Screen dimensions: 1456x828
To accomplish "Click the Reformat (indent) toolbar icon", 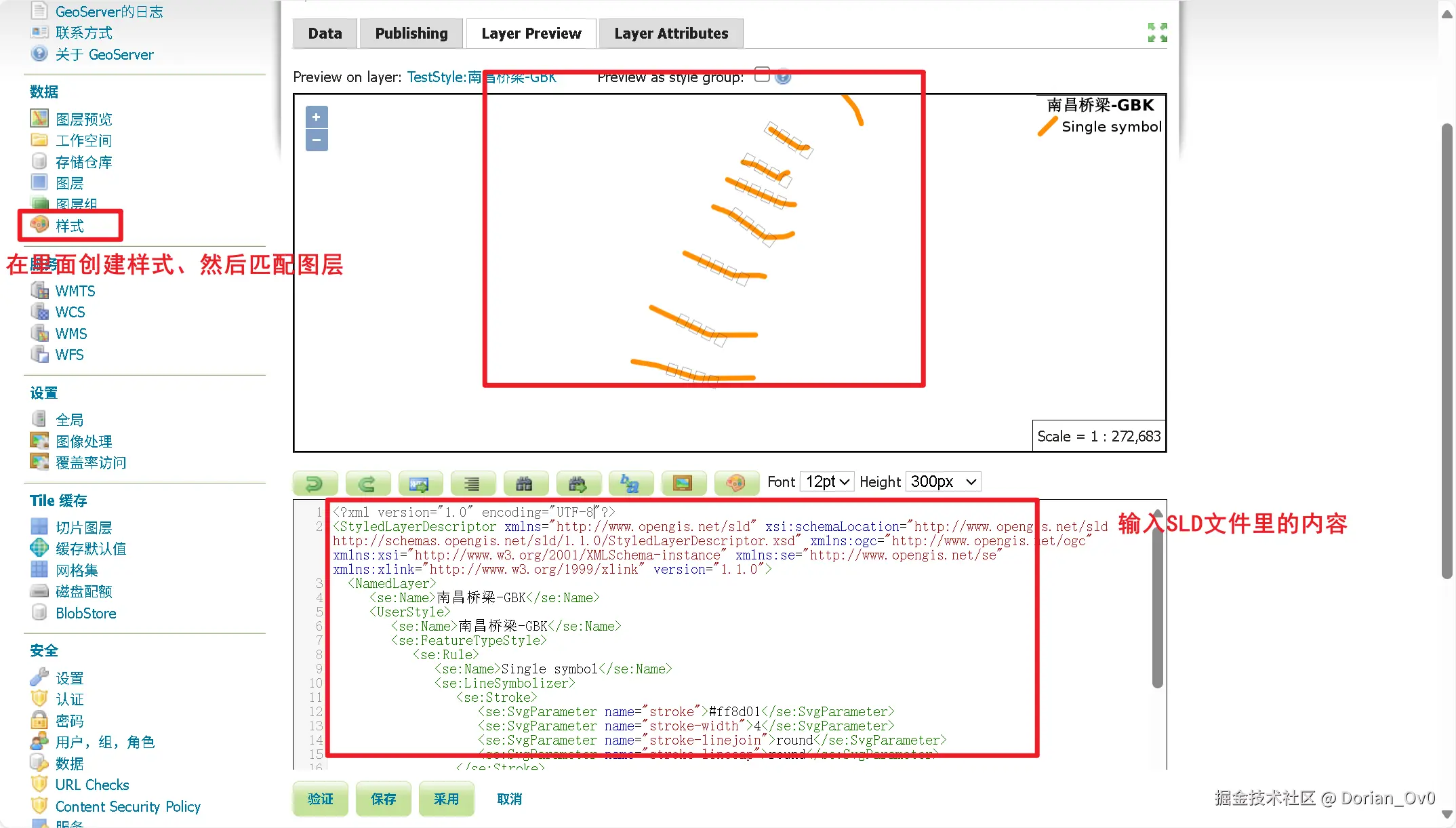I will pos(472,483).
